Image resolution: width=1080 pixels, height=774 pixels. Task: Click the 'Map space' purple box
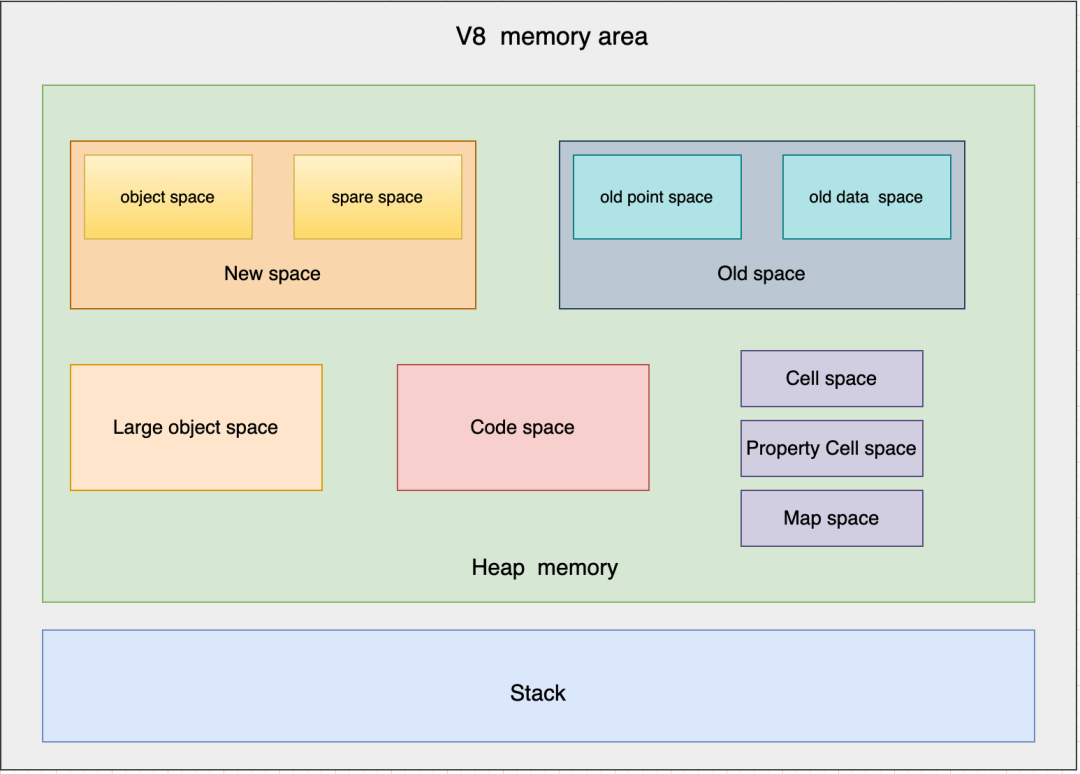[832, 519]
